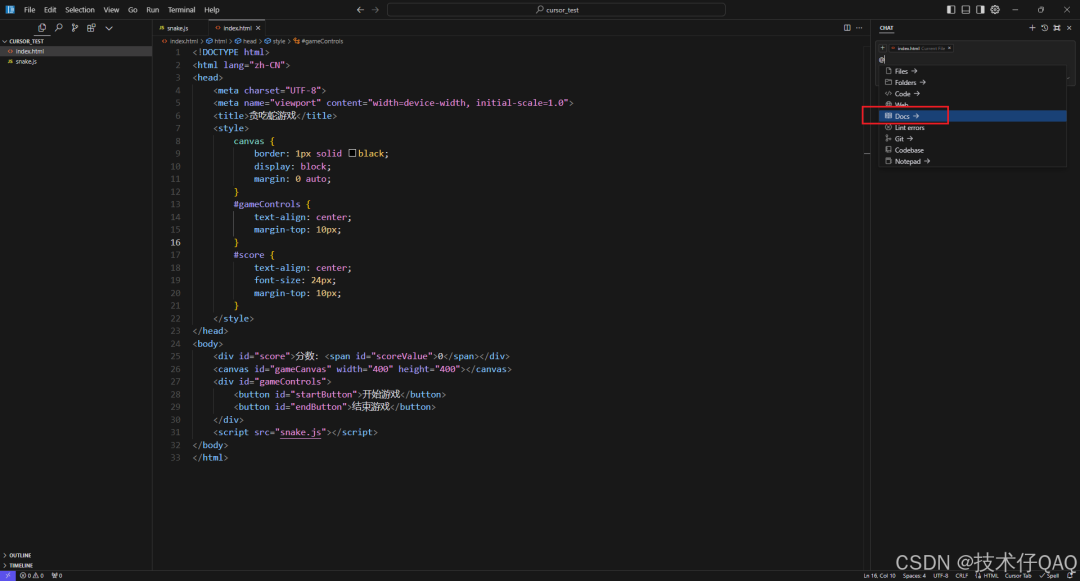This screenshot has width=1080, height=581.
Task: Choose Files in the mention menu
Action: pyautogui.click(x=973, y=71)
